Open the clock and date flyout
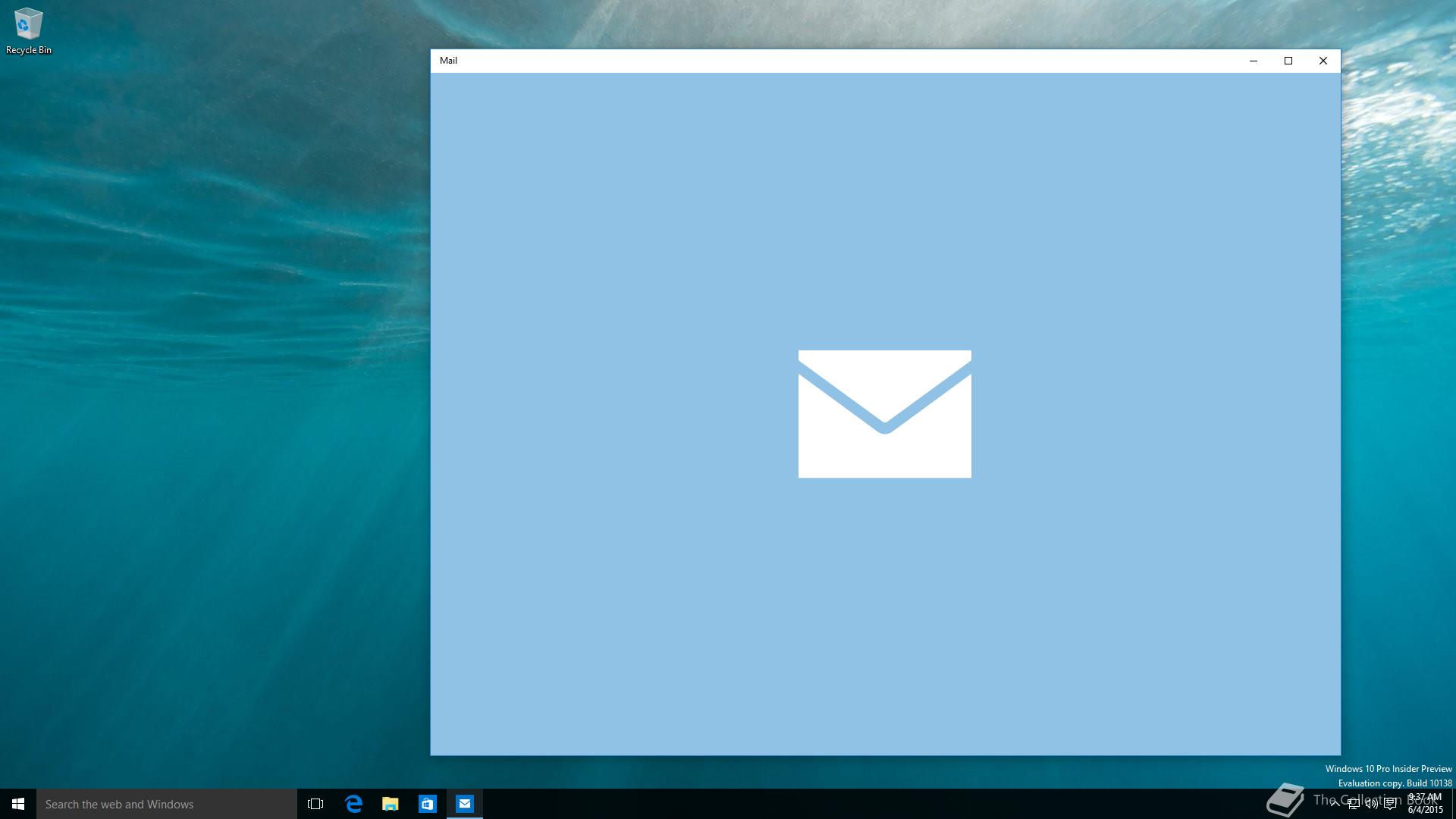This screenshot has width=1456, height=819. coord(1425,804)
